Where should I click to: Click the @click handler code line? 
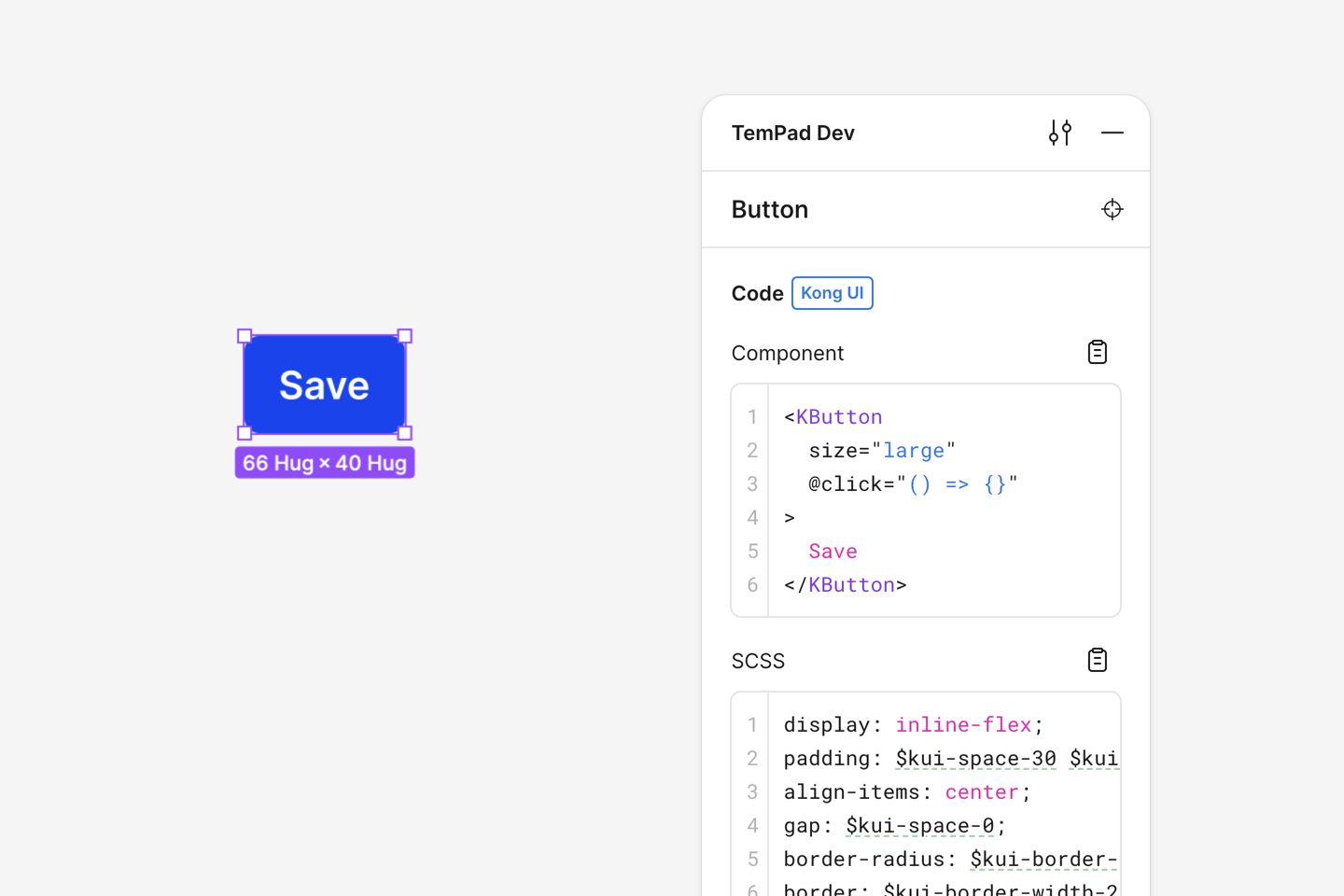(913, 483)
